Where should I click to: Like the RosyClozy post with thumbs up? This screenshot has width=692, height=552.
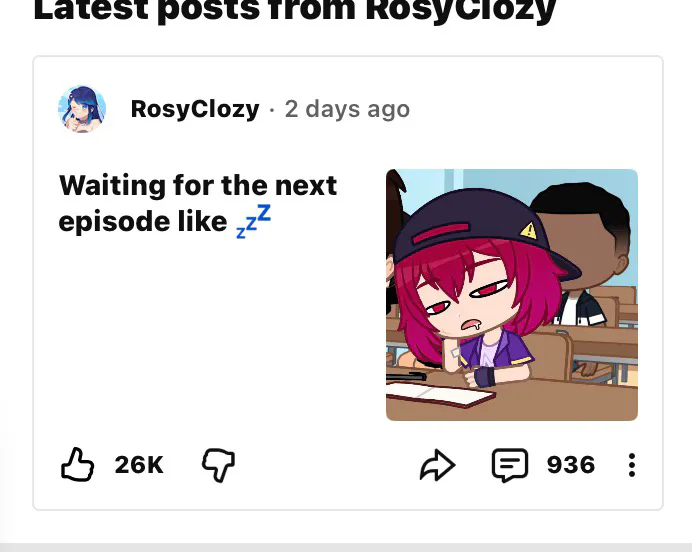coord(78,464)
